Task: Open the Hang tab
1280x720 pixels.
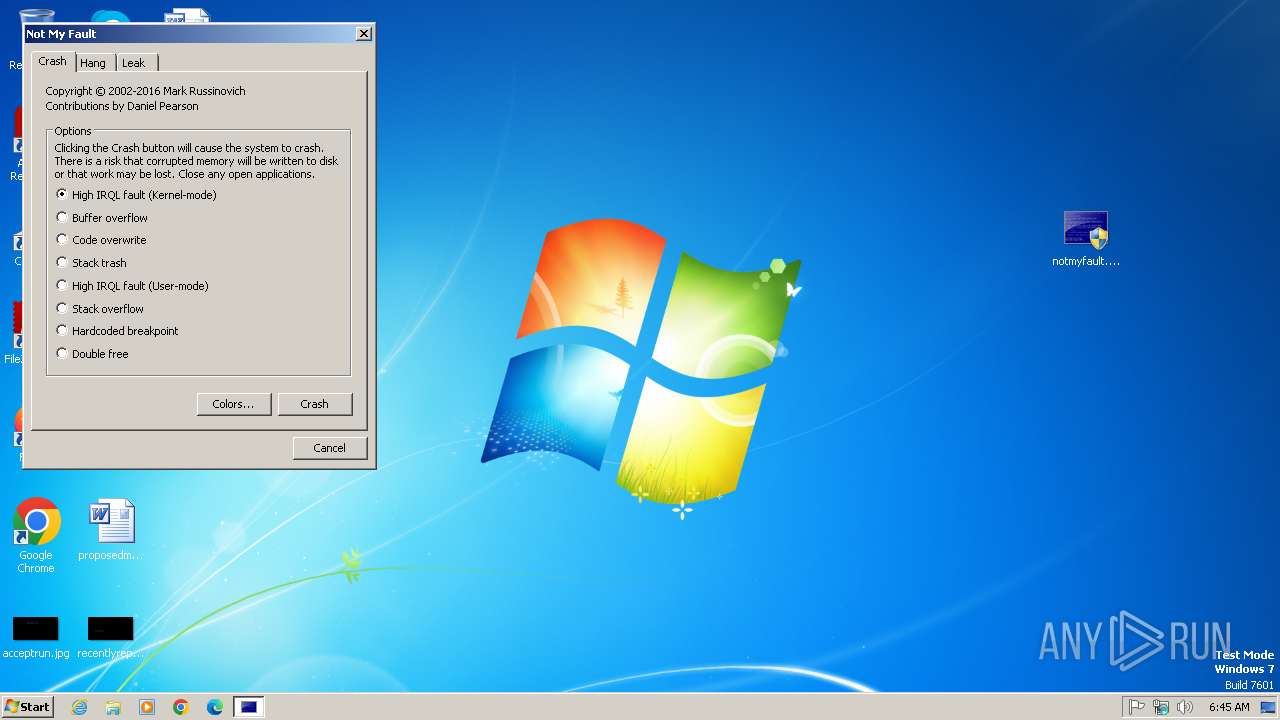Action: [x=93, y=63]
